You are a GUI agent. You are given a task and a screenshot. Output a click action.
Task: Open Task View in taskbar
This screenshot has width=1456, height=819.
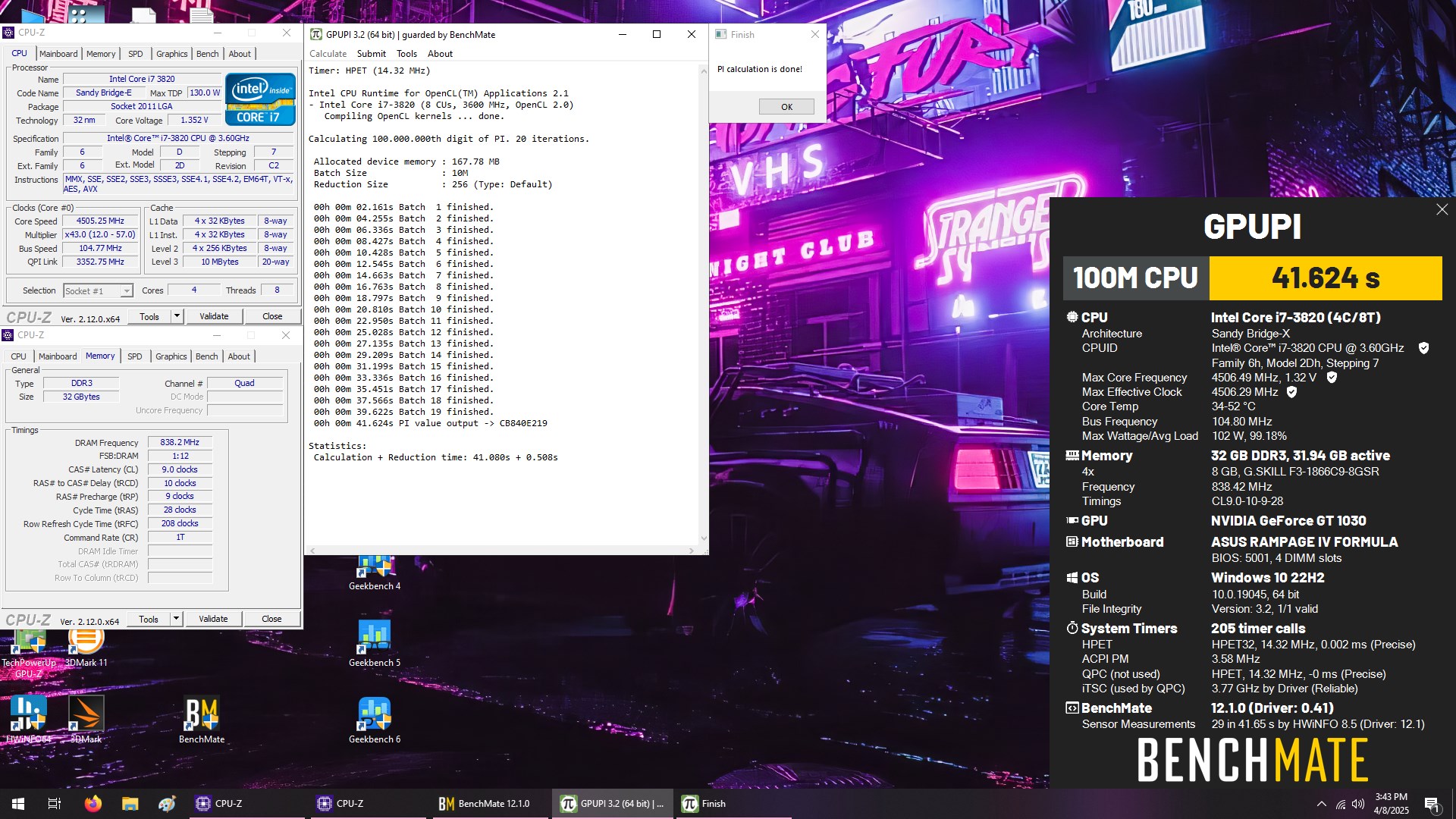(x=55, y=804)
